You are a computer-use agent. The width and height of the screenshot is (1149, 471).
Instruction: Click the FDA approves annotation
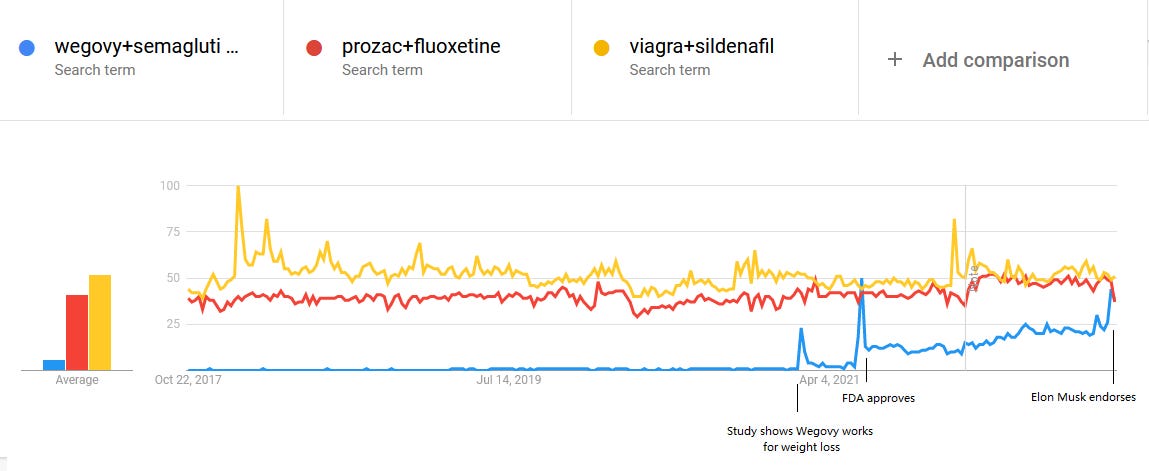click(878, 398)
